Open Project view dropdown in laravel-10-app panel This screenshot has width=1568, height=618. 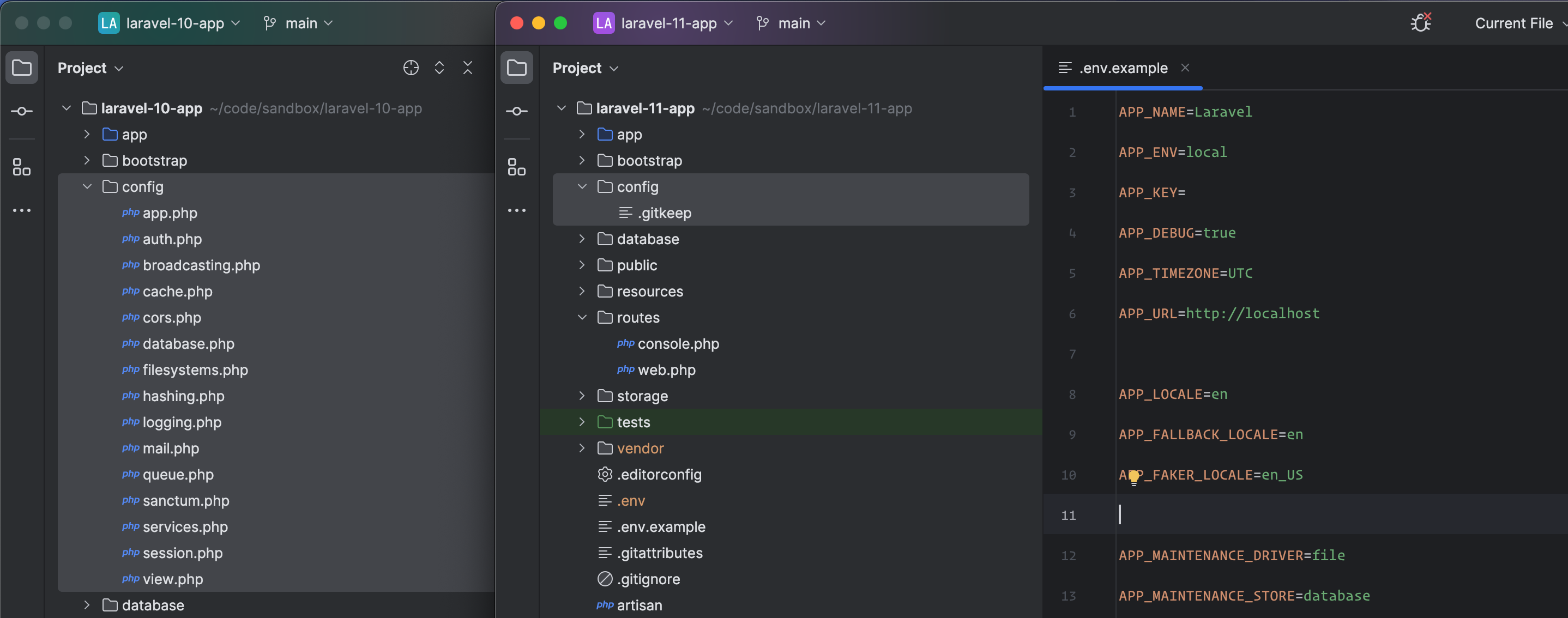[91, 68]
